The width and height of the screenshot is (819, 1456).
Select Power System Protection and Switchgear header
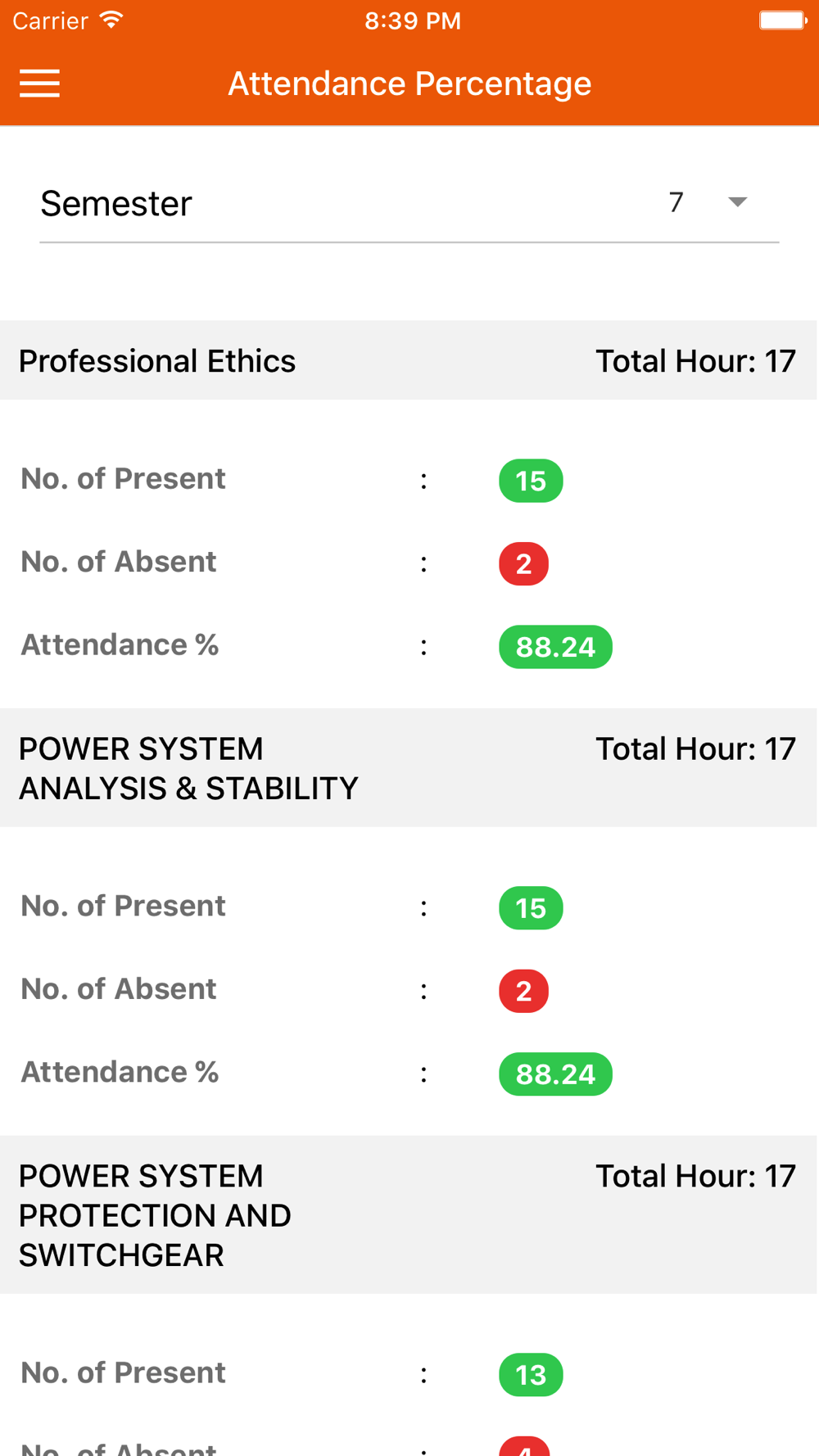(x=155, y=1215)
